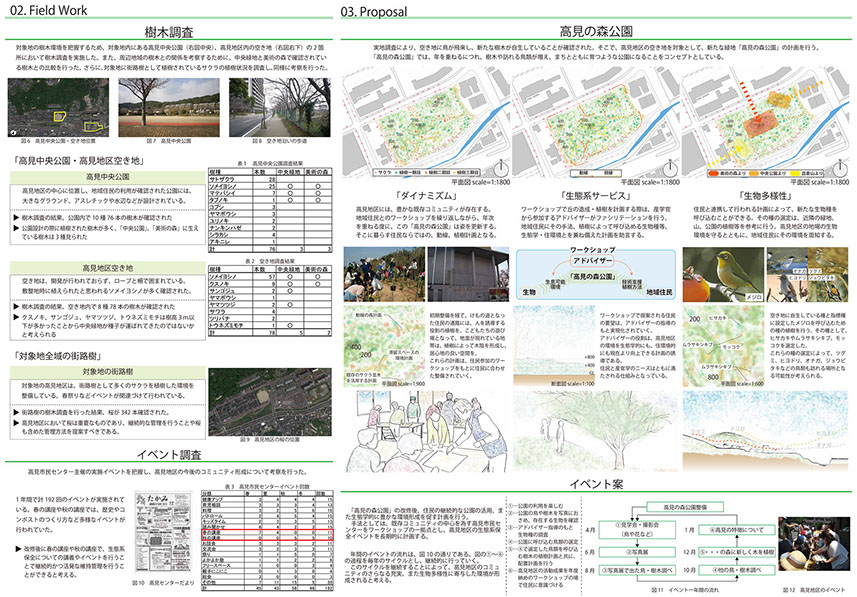Click the green 高見地区空き地 header bar
The height and width of the screenshot is (597, 857).
point(108,268)
